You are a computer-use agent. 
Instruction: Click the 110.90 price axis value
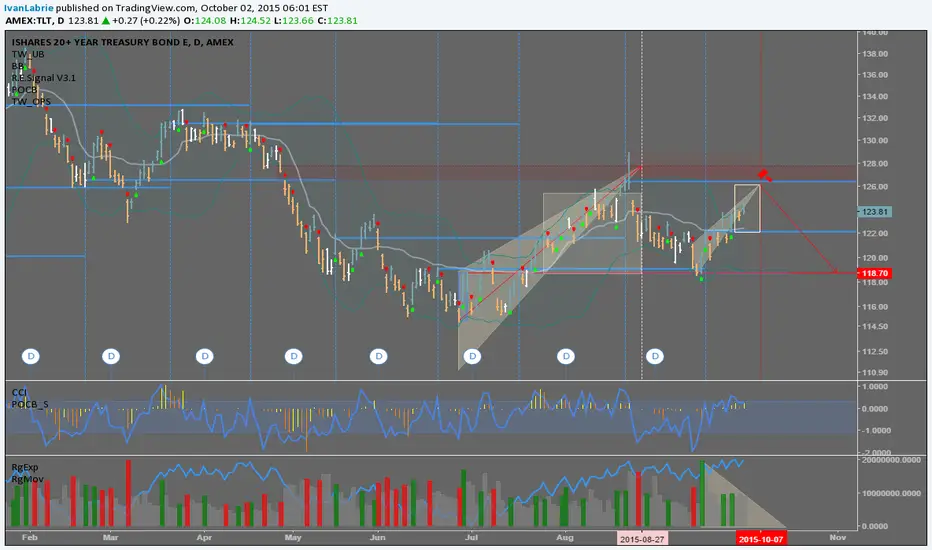pos(875,372)
